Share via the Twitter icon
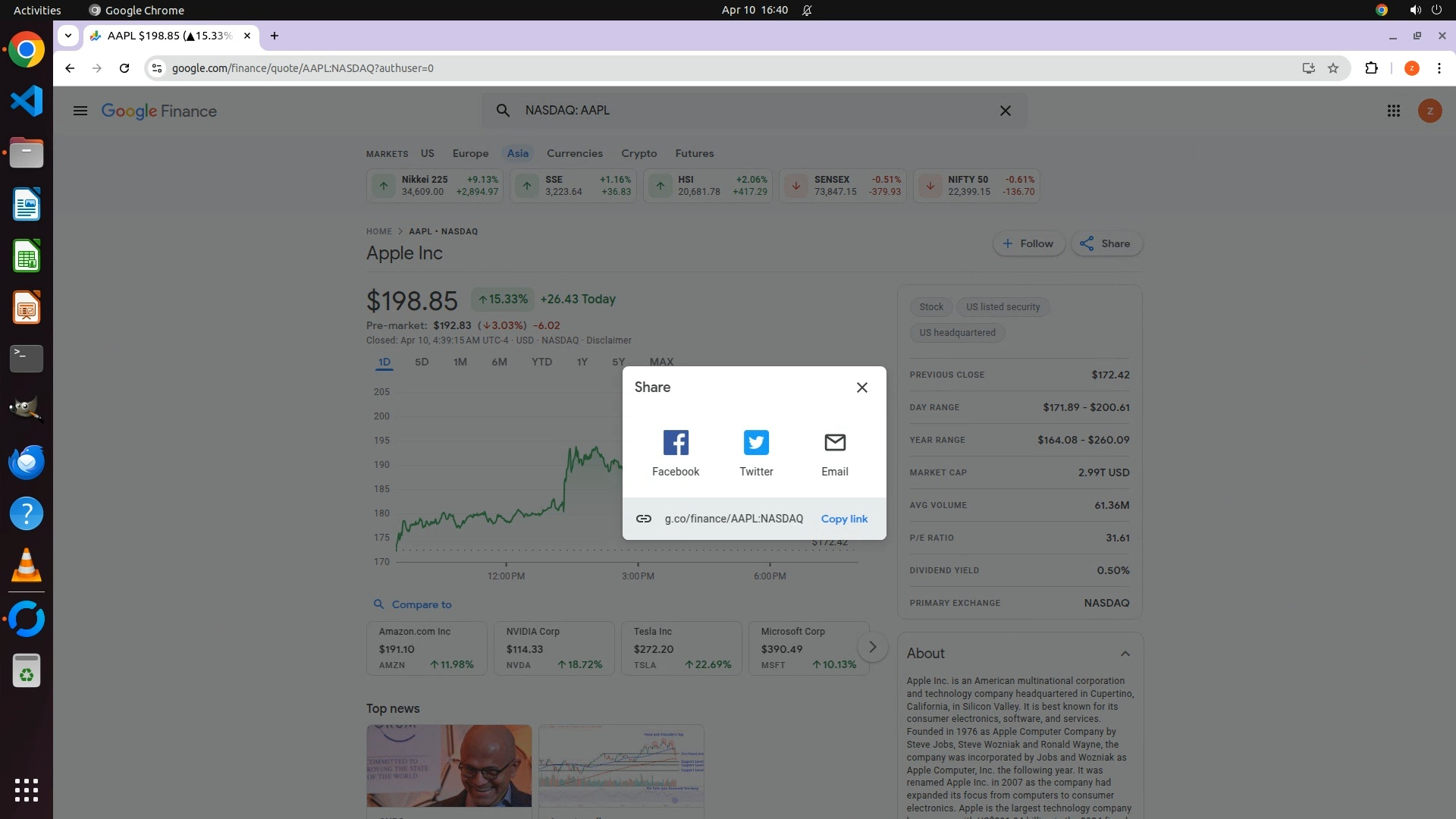The height and width of the screenshot is (819, 1456). pos(756,443)
